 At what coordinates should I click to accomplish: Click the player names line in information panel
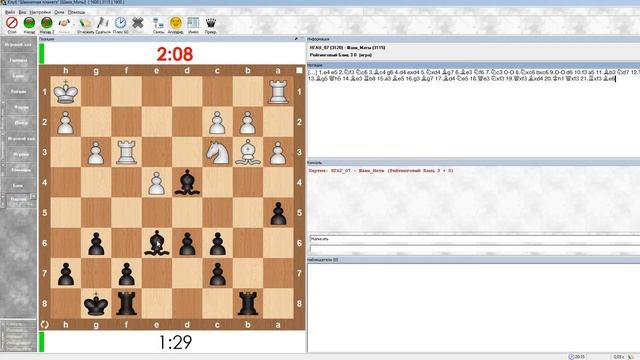[x=347, y=48]
